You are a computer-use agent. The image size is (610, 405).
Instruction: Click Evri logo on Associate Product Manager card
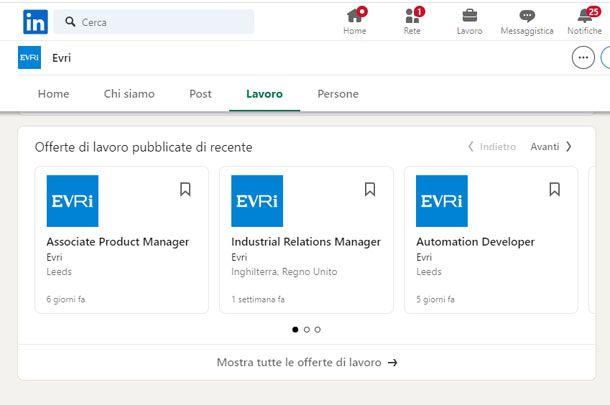click(72, 201)
